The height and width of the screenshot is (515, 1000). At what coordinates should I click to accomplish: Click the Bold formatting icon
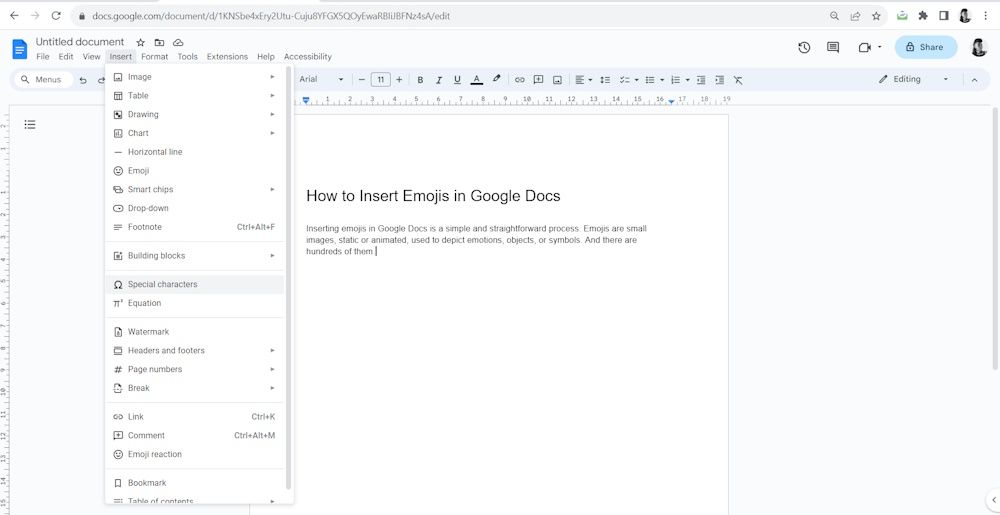click(420, 80)
